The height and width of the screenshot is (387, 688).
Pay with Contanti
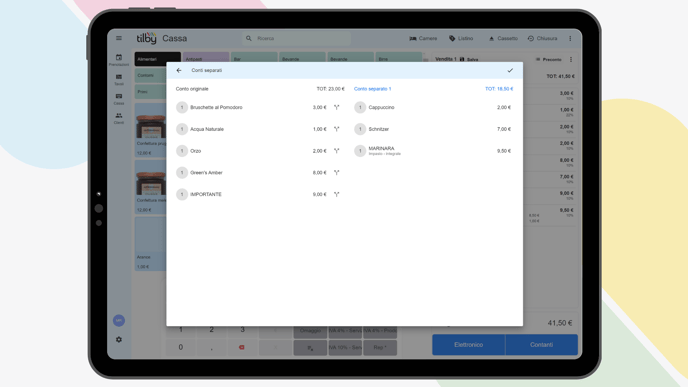click(541, 345)
